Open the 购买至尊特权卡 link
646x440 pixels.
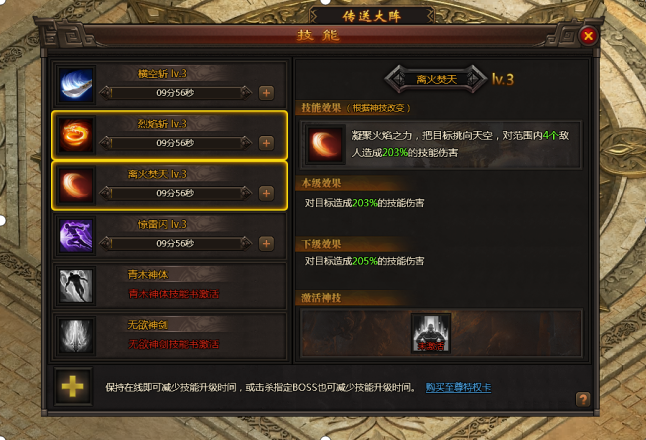[458, 388]
